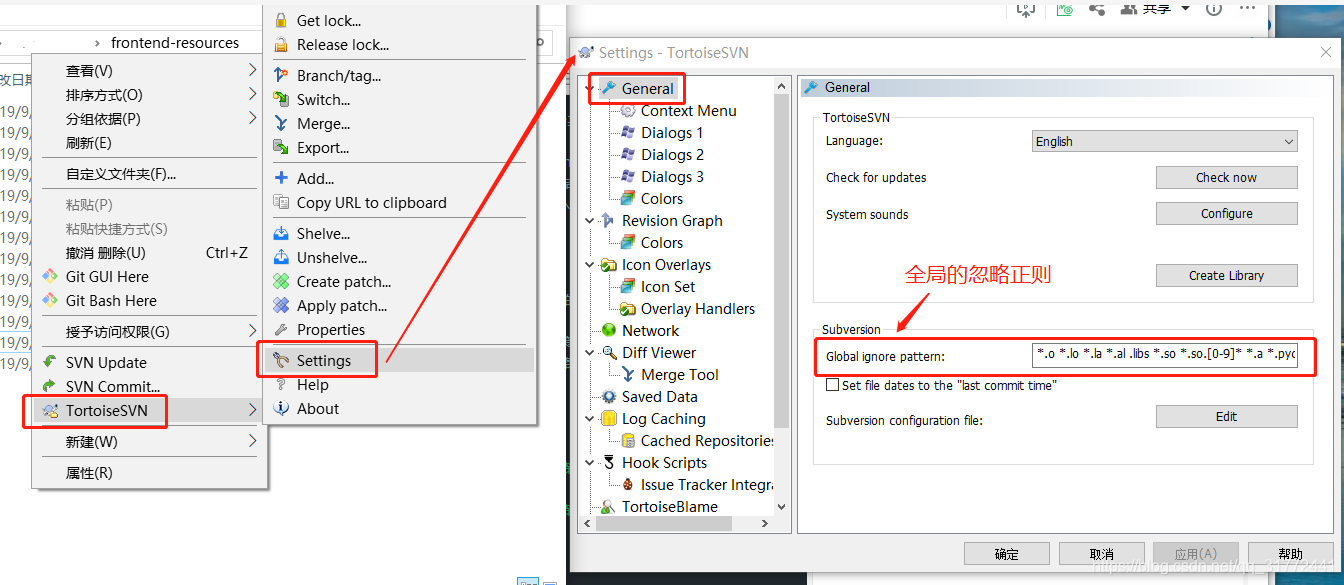Click the Configure system sounds button
Image resolution: width=1344 pixels, height=585 pixels.
click(1226, 214)
